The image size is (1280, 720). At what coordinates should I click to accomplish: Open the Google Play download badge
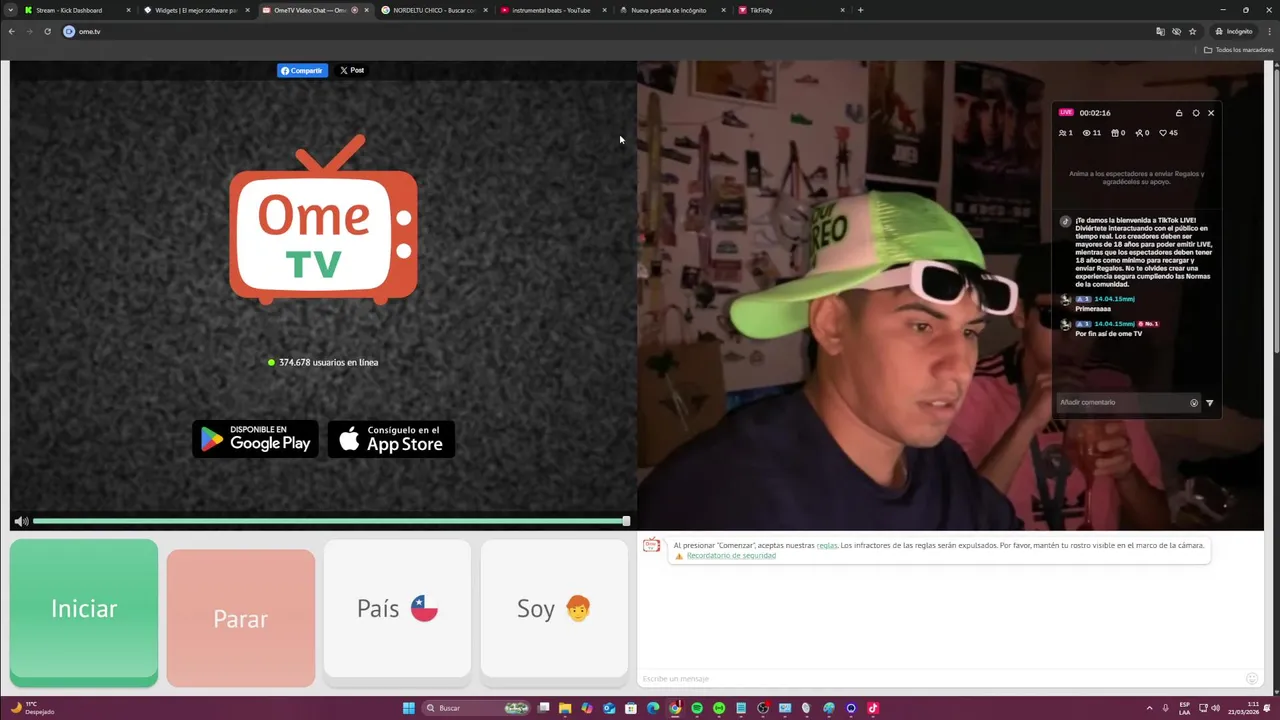click(x=255, y=439)
